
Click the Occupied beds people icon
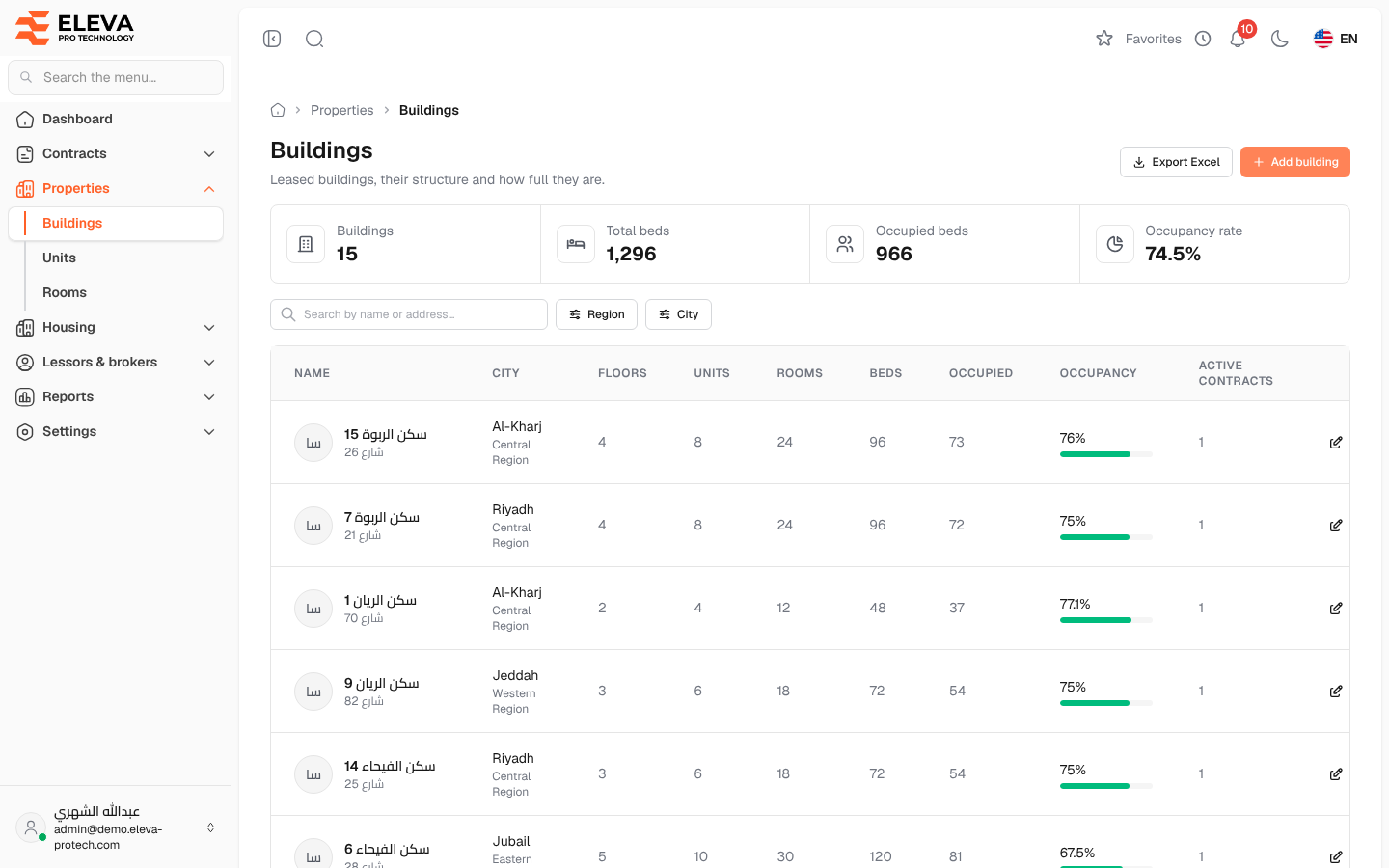point(845,244)
